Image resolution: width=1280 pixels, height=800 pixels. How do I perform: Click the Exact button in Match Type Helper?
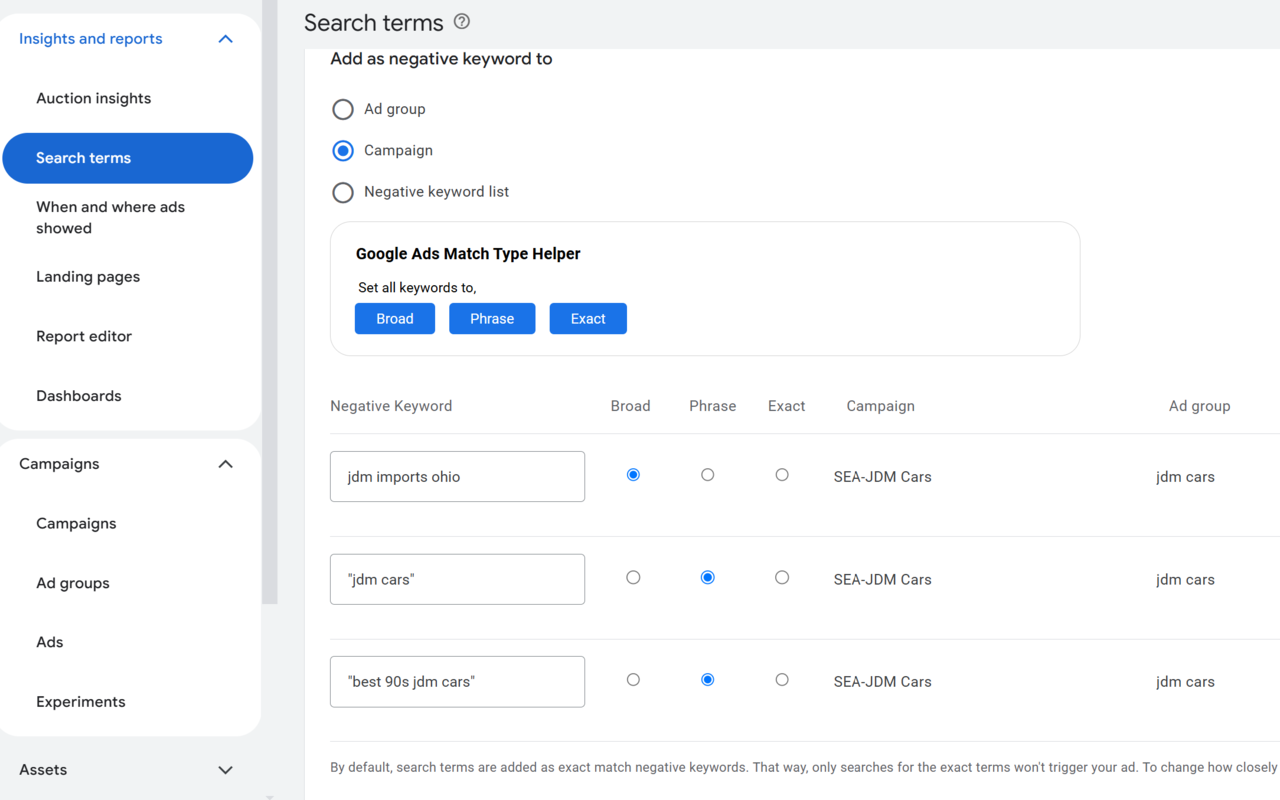pos(588,318)
